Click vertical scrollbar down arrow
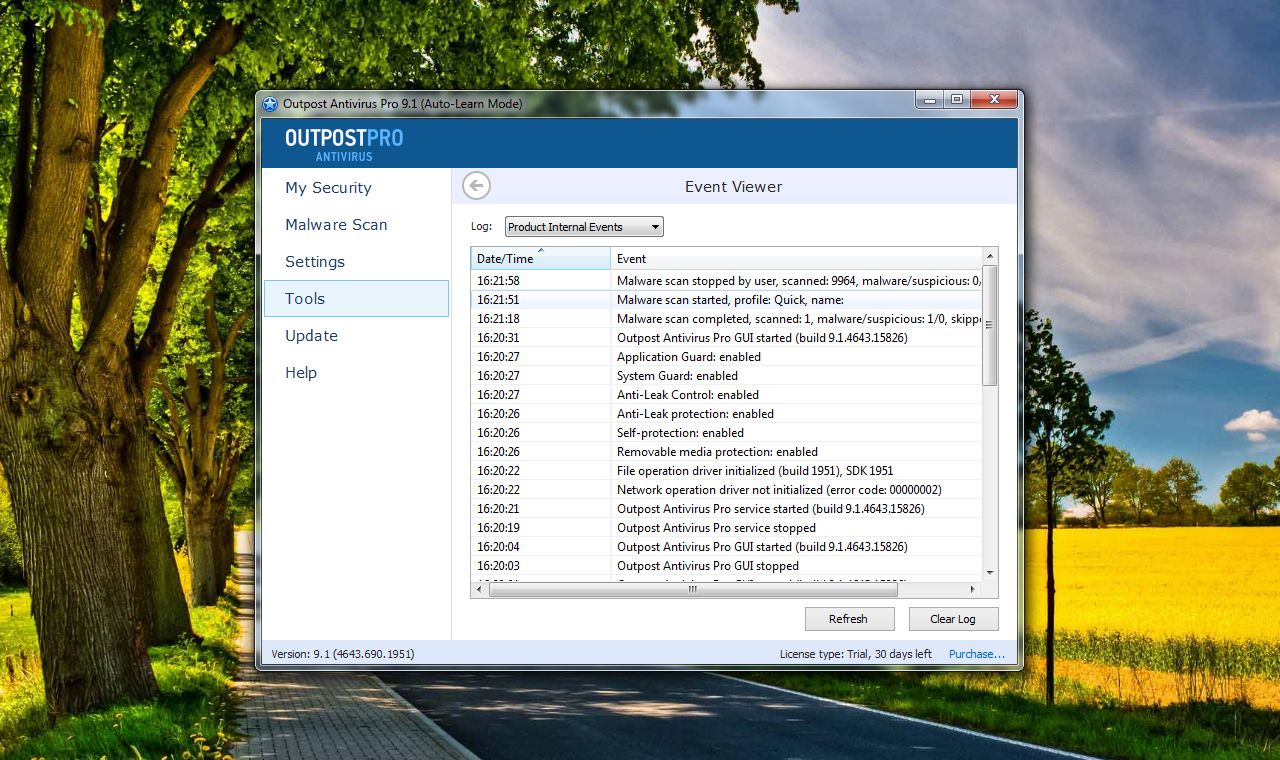 tap(990, 573)
